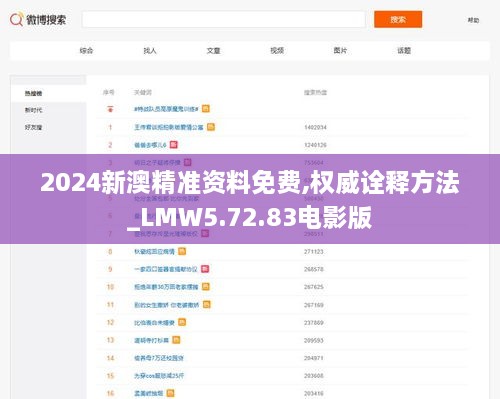Viewport: 500px width, 399px height.
Task: Switch to the 视频 tab
Action: [277, 51]
